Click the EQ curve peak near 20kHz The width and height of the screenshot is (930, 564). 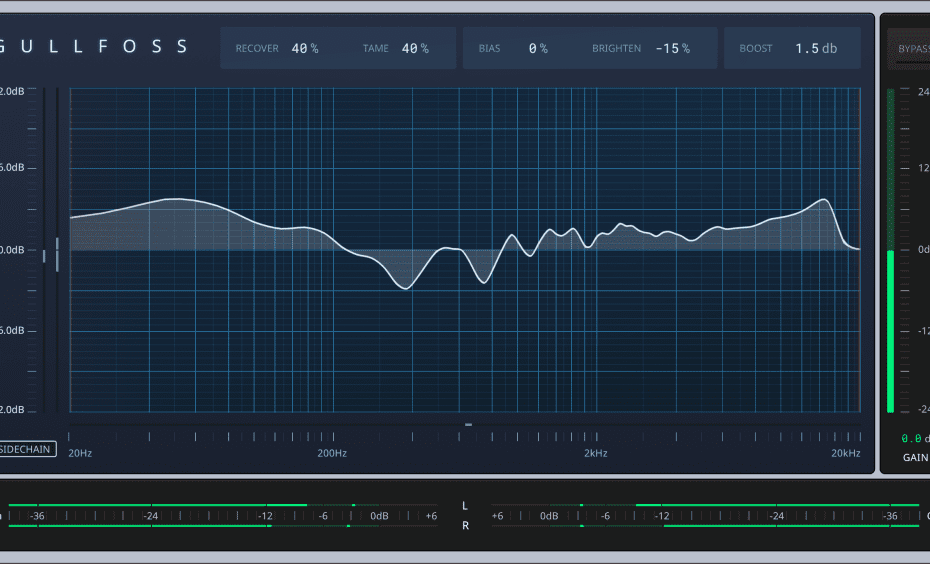(x=824, y=200)
